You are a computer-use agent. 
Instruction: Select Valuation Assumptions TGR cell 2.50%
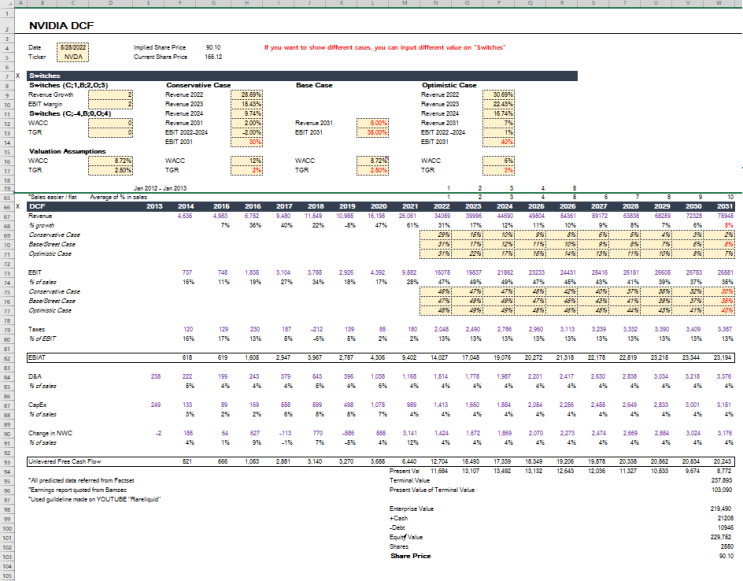[x=110, y=170]
